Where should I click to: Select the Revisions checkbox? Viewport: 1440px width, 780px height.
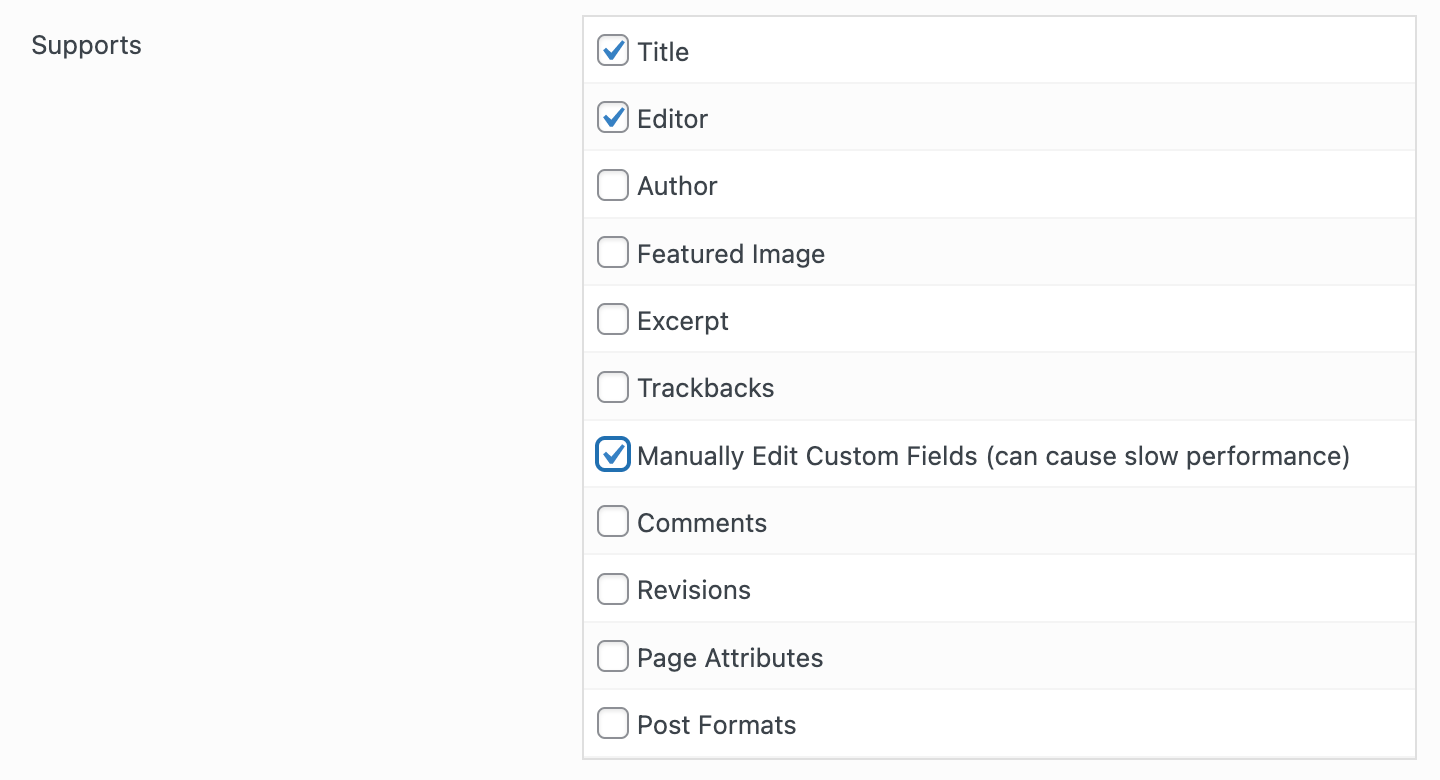[613, 590]
